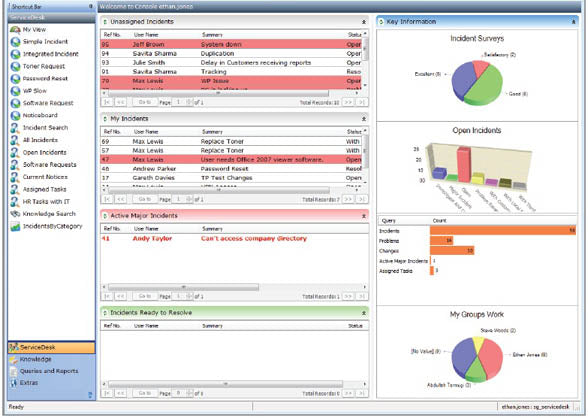588x418 pixels.
Task: Open major incident 41 Andy Taylor
Action: point(234,239)
